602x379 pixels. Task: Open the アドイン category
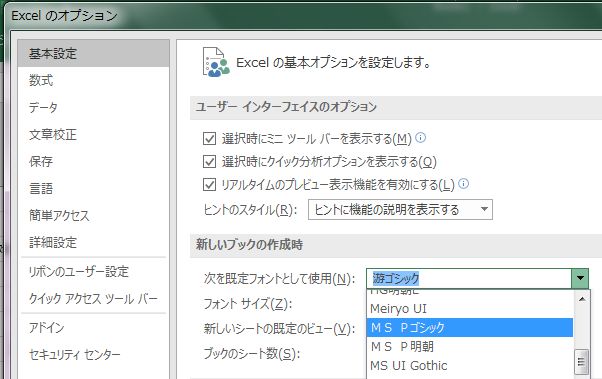point(94,328)
